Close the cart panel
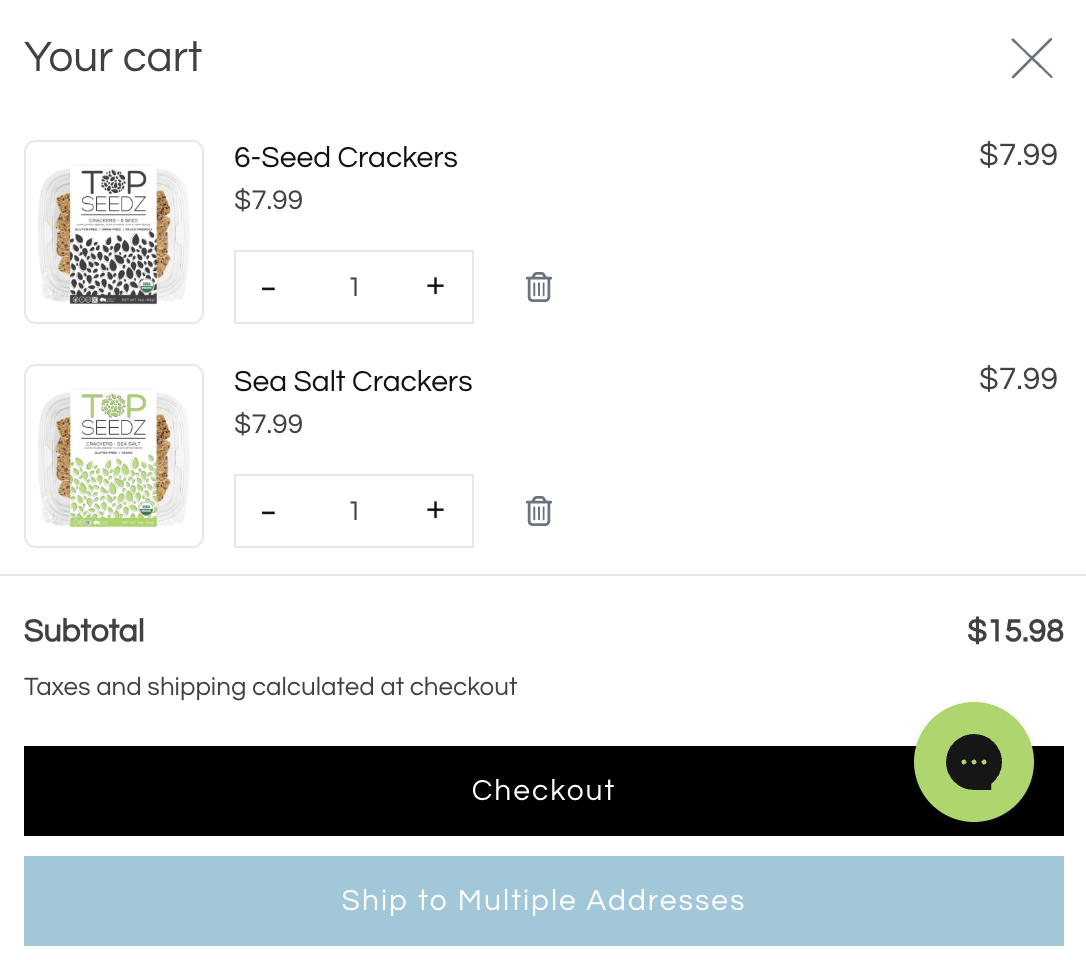This screenshot has width=1086, height=960. [x=1031, y=58]
